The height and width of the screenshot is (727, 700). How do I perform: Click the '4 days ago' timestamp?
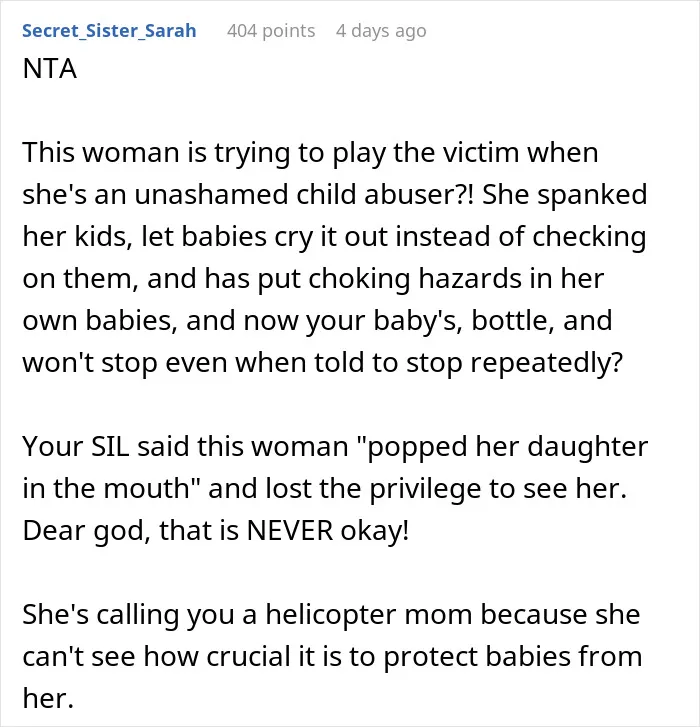tap(381, 31)
